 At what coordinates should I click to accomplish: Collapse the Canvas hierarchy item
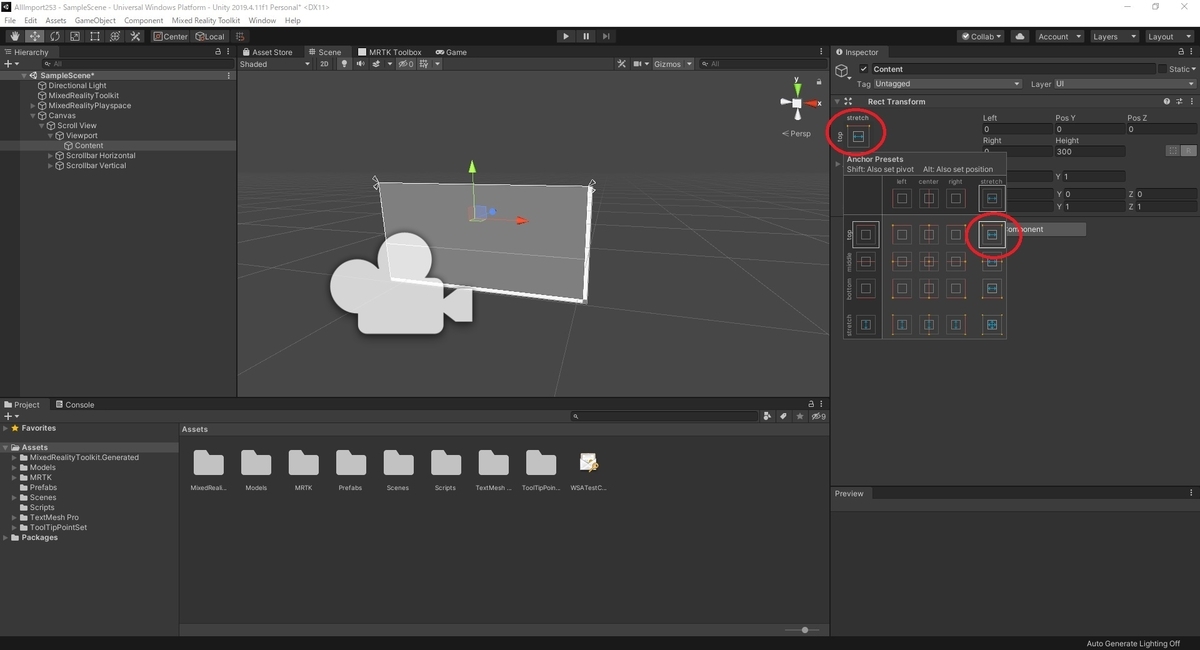(33, 116)
